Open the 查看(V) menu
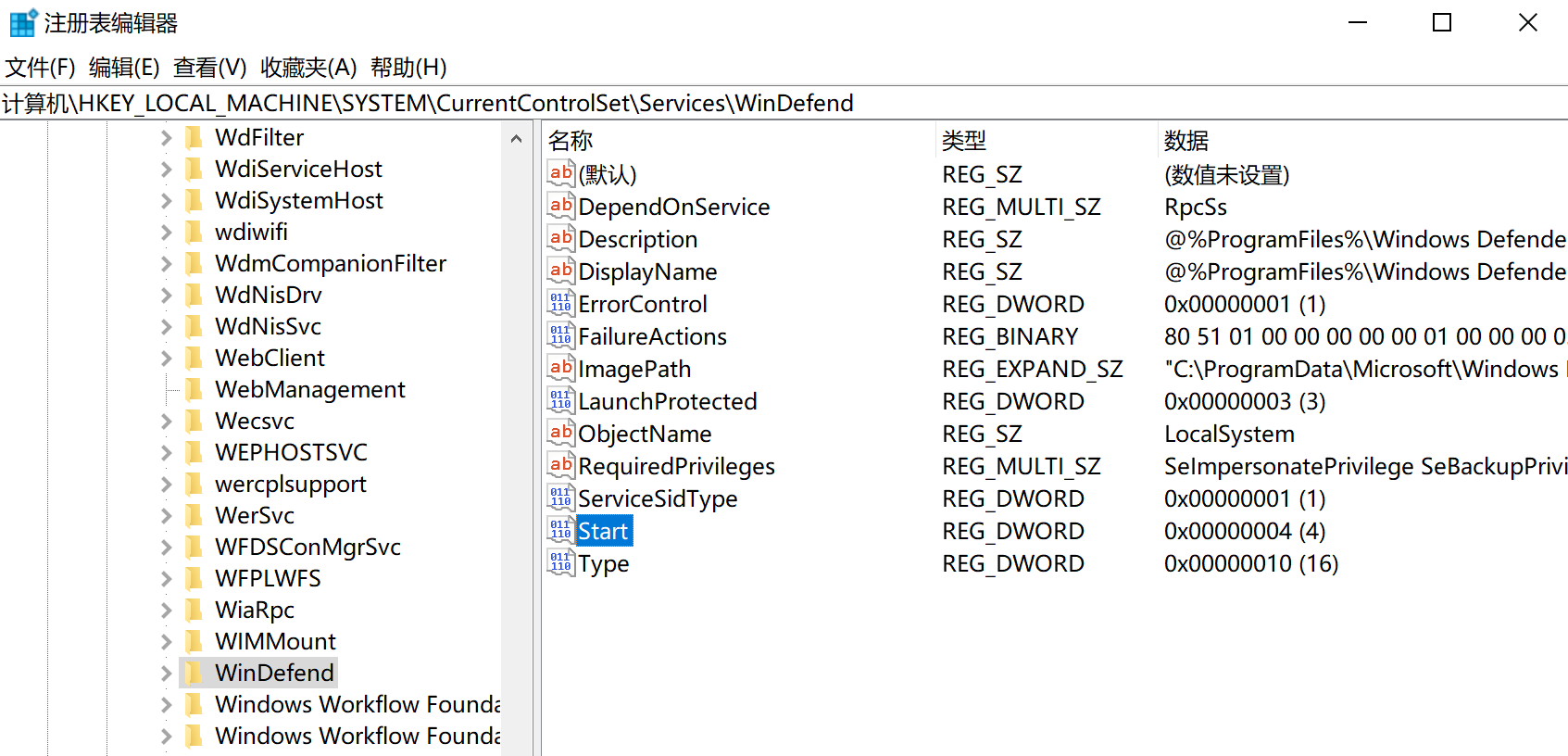Viewport: 1568px width, 756px height. coord(210,68)
